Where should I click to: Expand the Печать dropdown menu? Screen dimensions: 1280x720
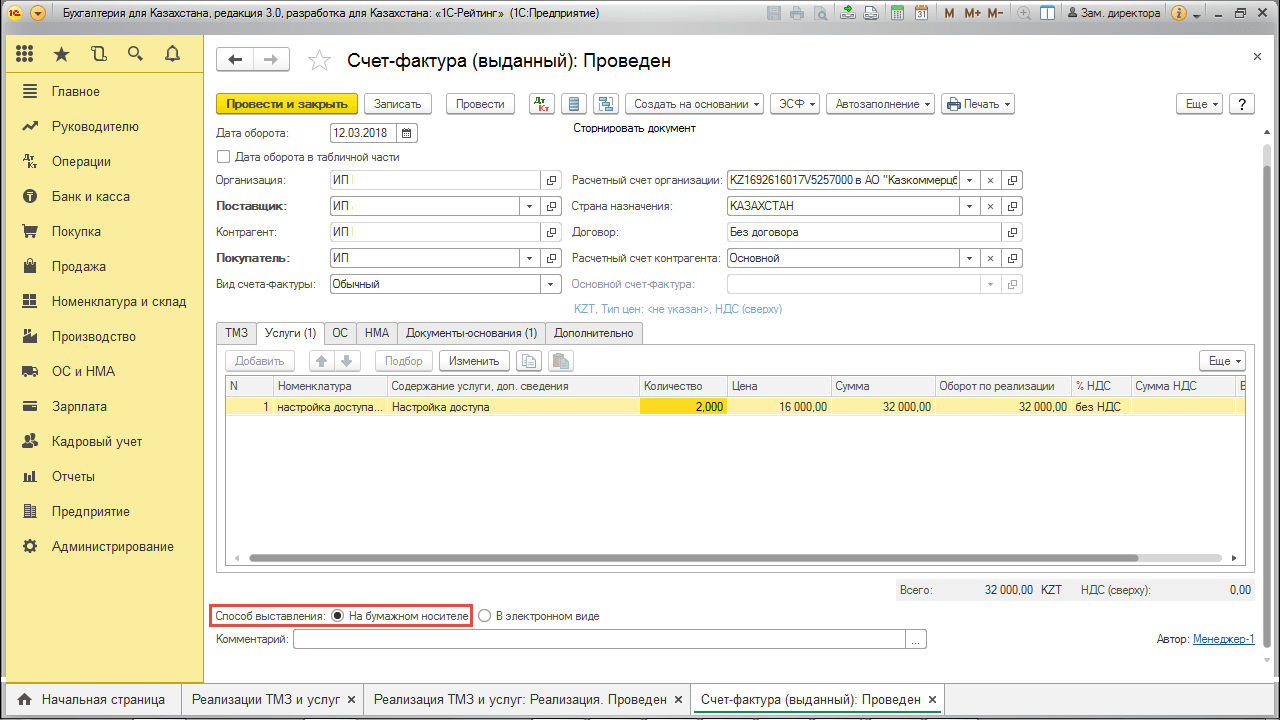977,104
